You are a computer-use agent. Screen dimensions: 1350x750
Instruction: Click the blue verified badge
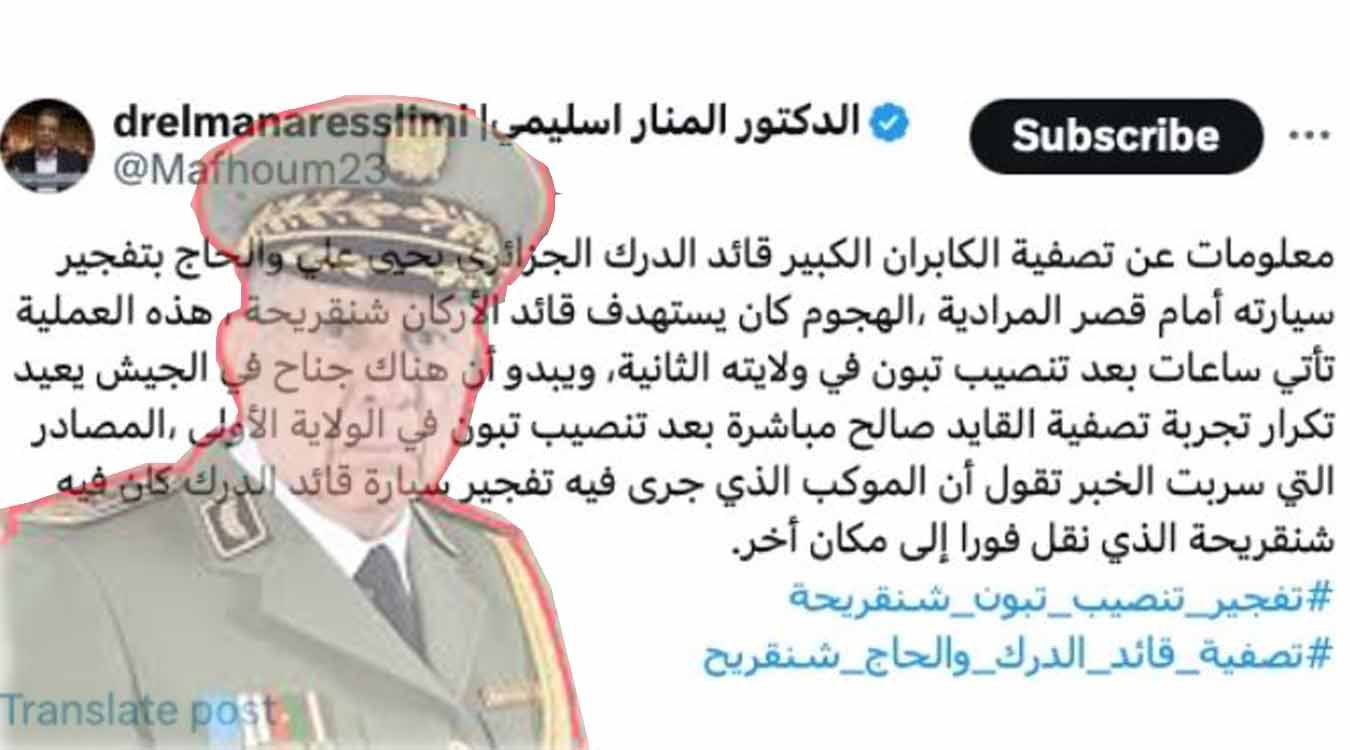point(888,123)
